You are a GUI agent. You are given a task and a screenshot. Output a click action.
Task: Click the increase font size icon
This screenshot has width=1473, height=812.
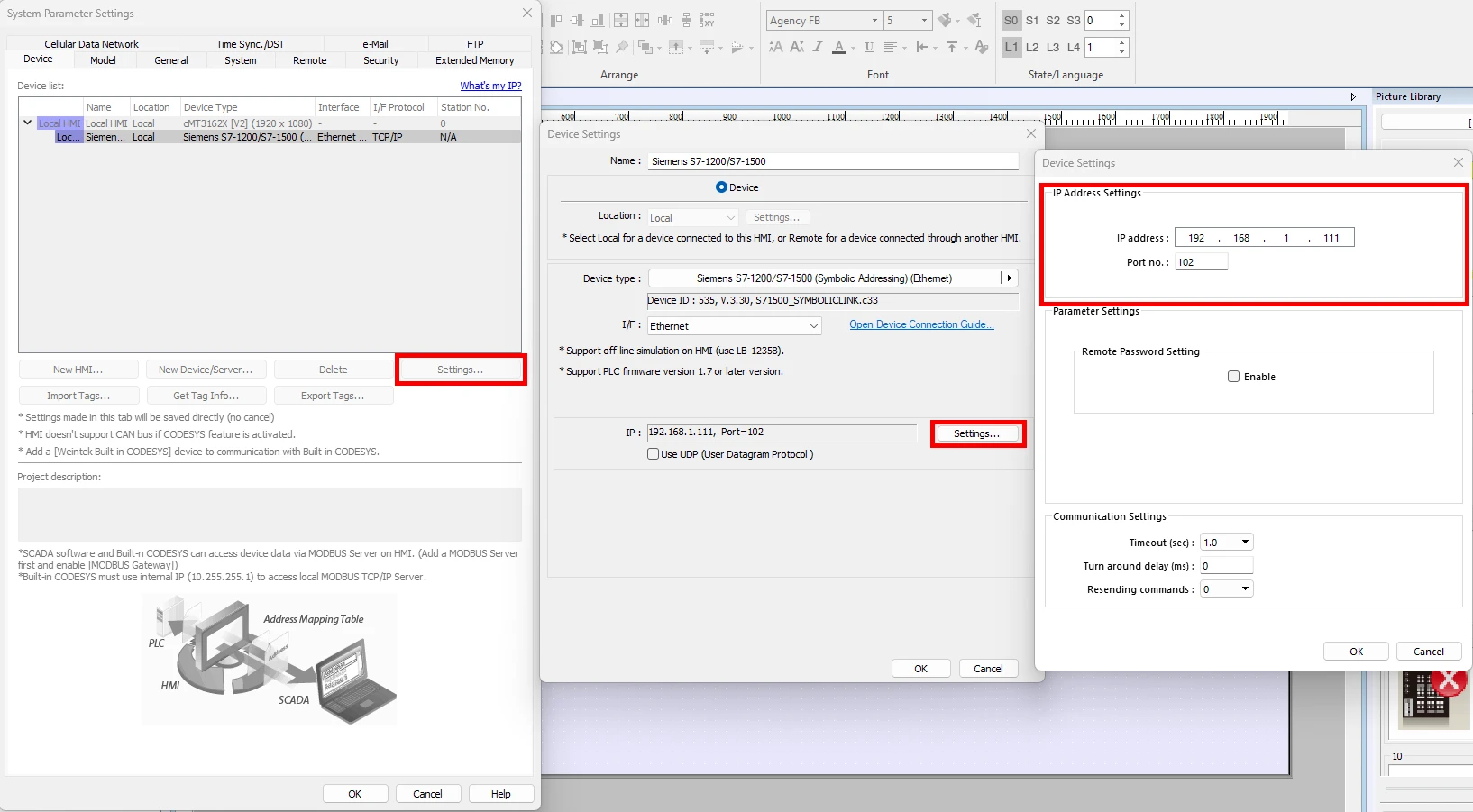(776, 48)
